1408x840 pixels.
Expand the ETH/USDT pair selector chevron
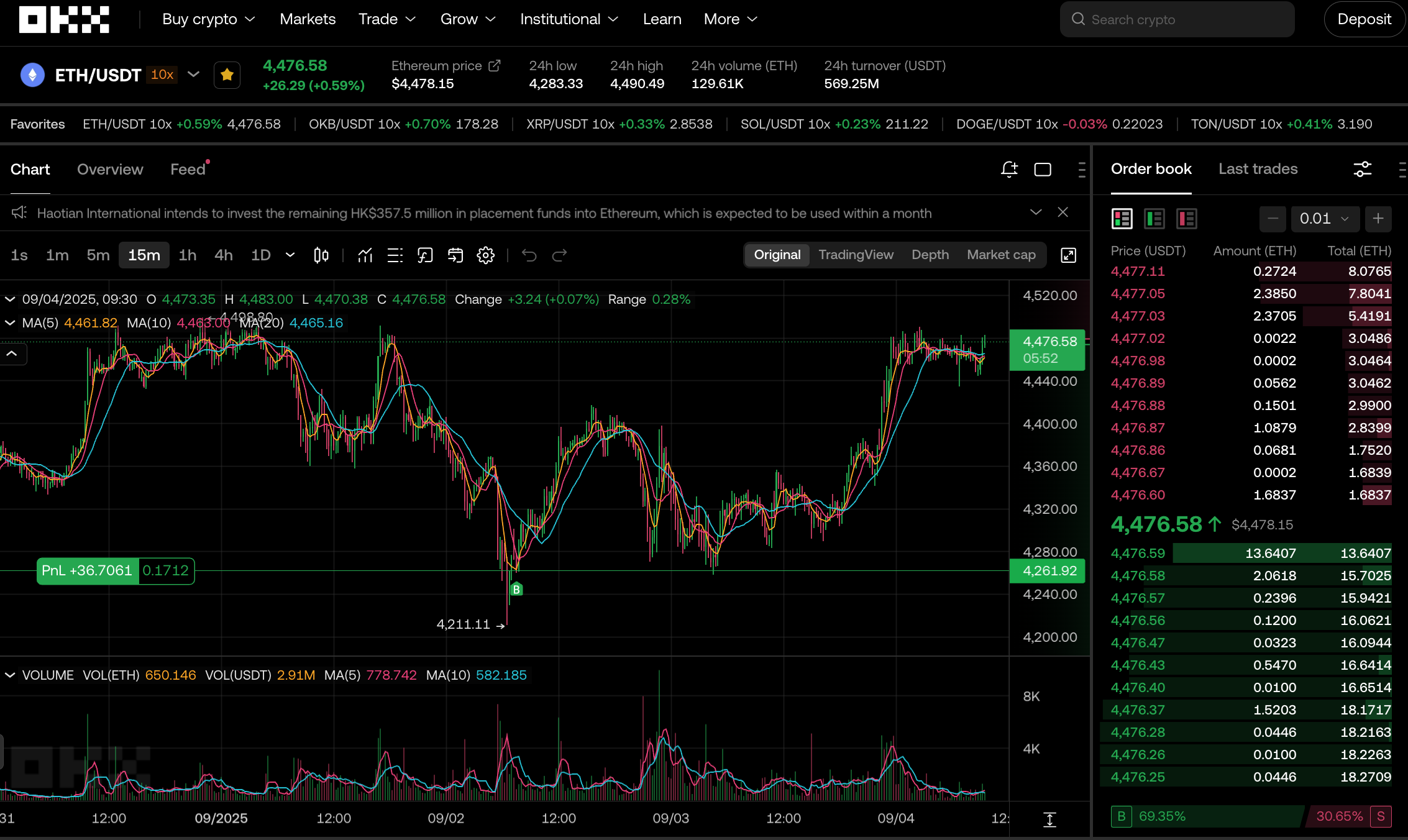click(193, 75)
